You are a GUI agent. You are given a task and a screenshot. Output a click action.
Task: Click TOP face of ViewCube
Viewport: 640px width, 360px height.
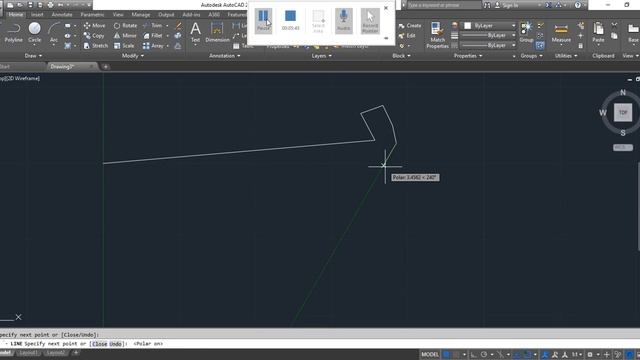tap(623, 112)
